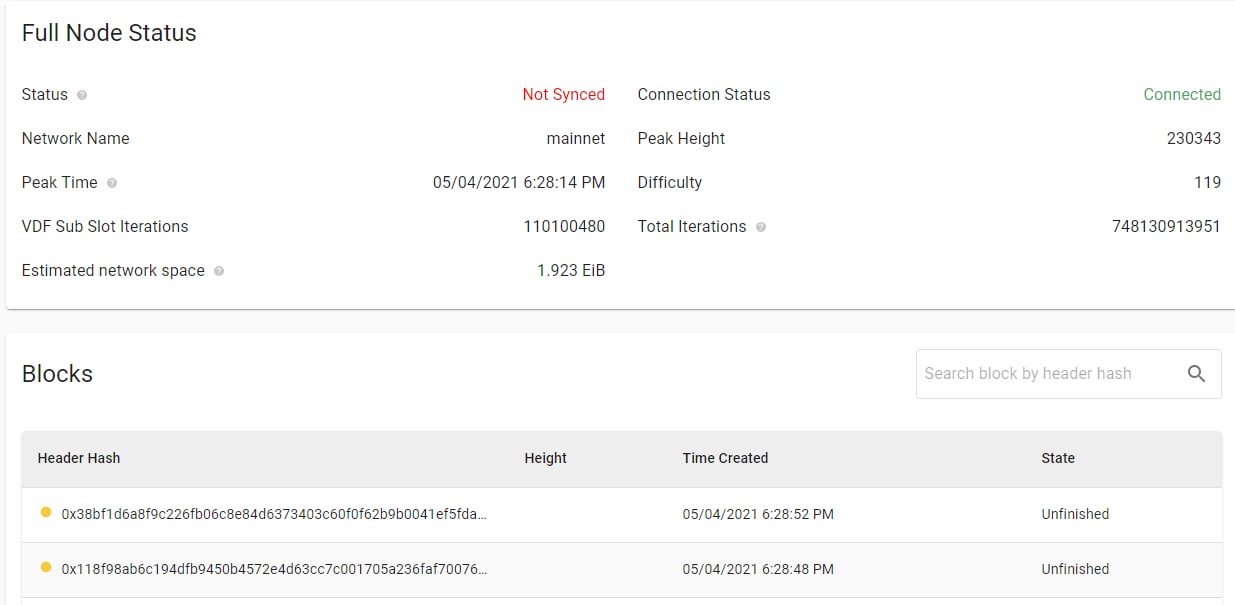Select estimated network space 1.923 EiB
The width and height of the screenshot is (1235, 605).
(571, 271)
